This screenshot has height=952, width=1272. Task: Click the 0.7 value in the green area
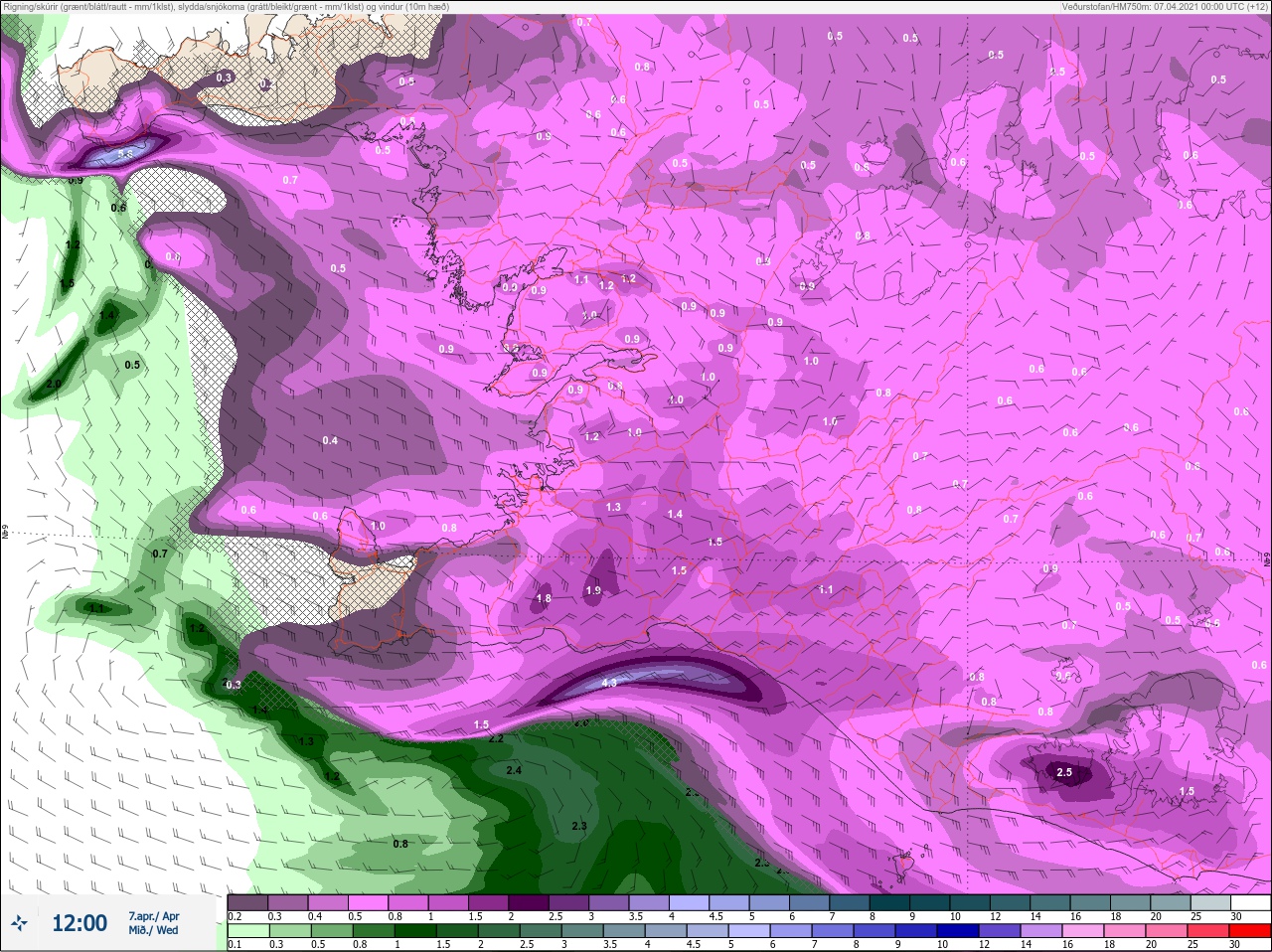160,554
